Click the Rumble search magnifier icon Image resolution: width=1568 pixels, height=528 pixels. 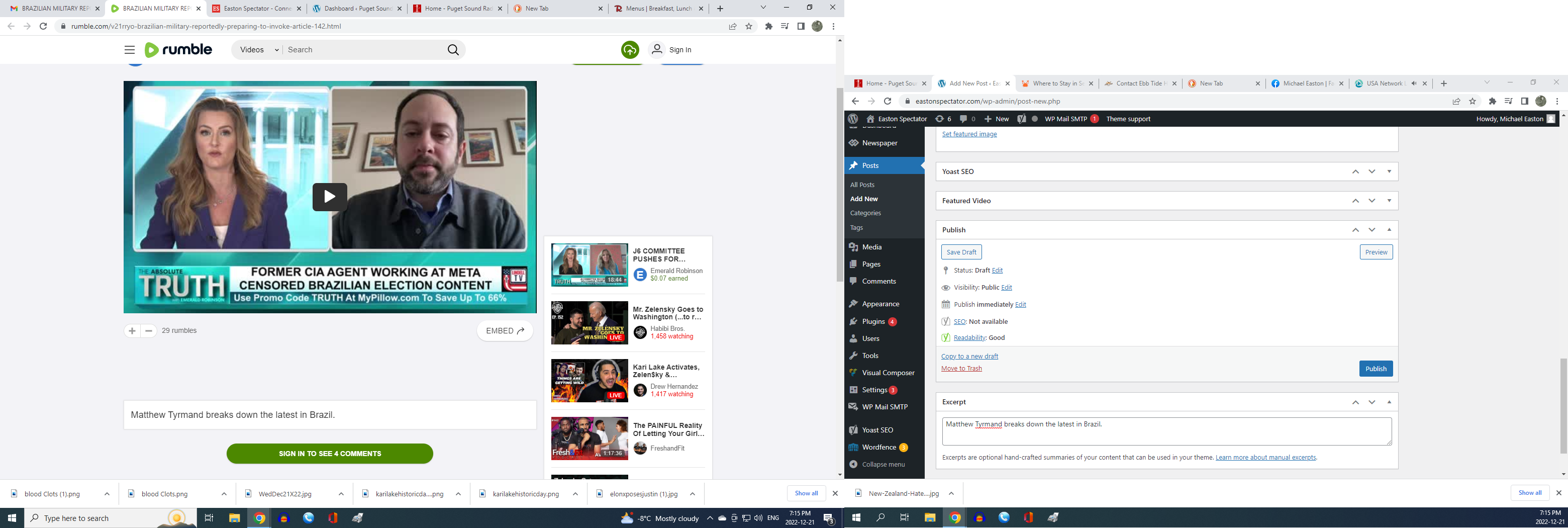(x=453, y=50)
